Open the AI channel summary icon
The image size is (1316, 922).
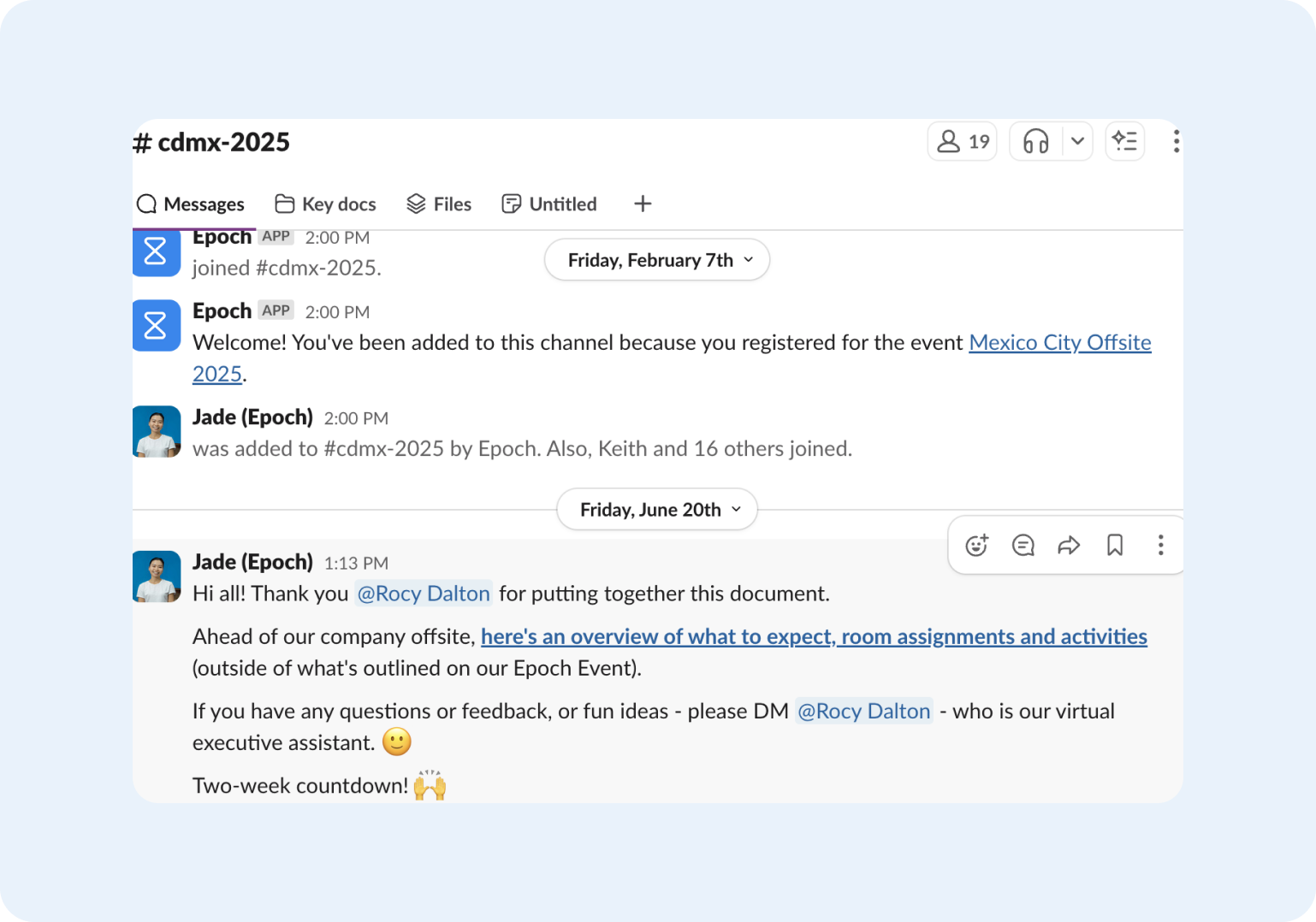(x=1124, y=141)
